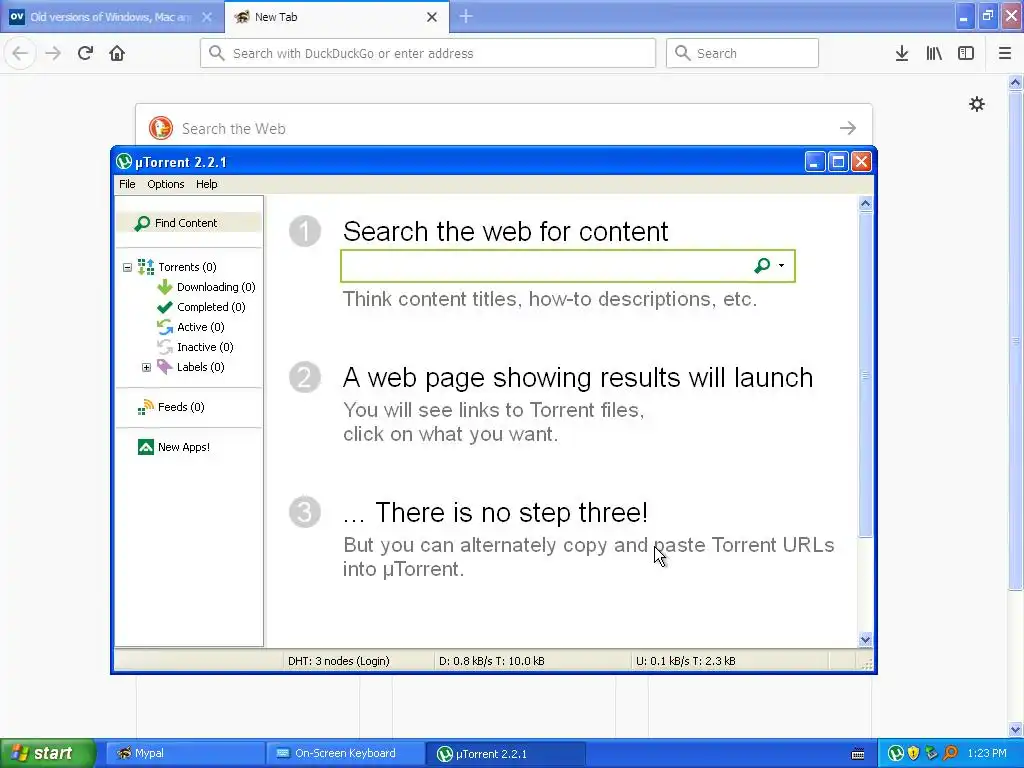Image resolution: width=1024 pixels, height=768 pixels.
Task: Open New Tab page settings gear
Action: point(976,104)
